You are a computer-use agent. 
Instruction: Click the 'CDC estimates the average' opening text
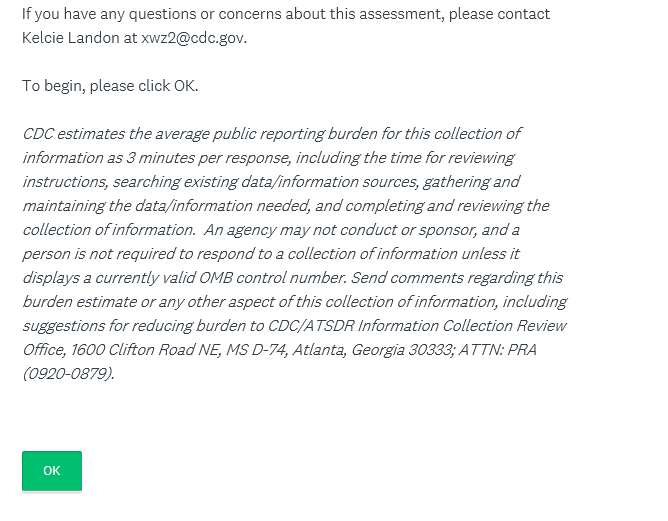[112, 134]
